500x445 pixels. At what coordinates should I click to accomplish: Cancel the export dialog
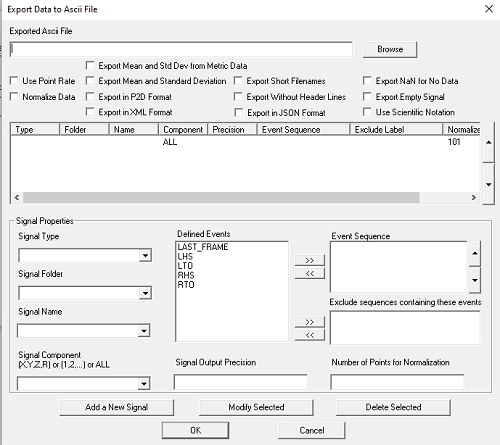click(312, 430)
